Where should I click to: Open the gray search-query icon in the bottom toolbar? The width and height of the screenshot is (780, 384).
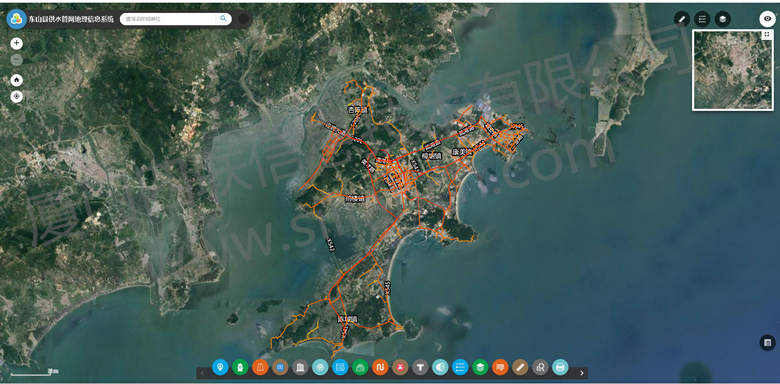(x=540, y=368)
